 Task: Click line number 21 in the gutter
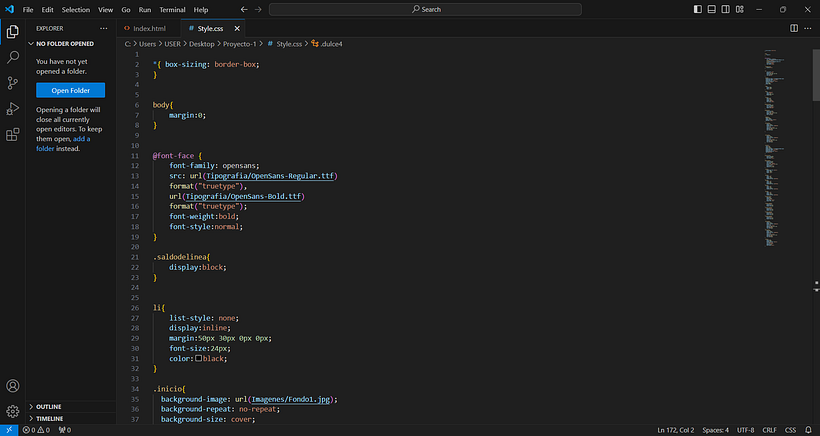[x=135, y=257]
